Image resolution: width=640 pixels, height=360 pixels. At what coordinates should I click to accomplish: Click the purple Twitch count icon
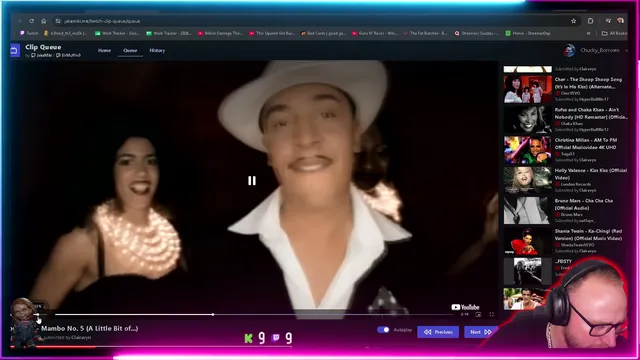pyautogui.click(x=276, y=338)
